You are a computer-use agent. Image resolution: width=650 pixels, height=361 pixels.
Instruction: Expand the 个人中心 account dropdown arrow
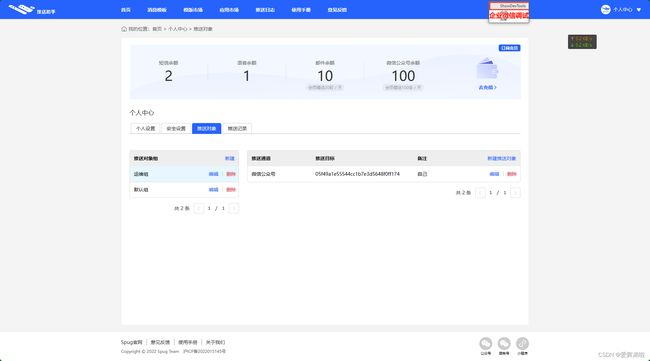pos(639,10)
